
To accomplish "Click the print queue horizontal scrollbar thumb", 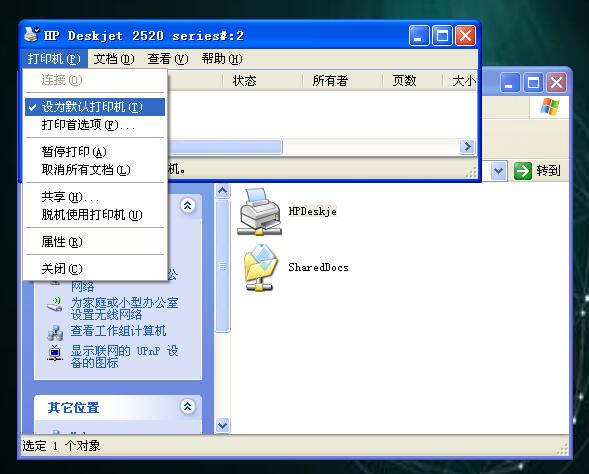I will pos(225,146).
